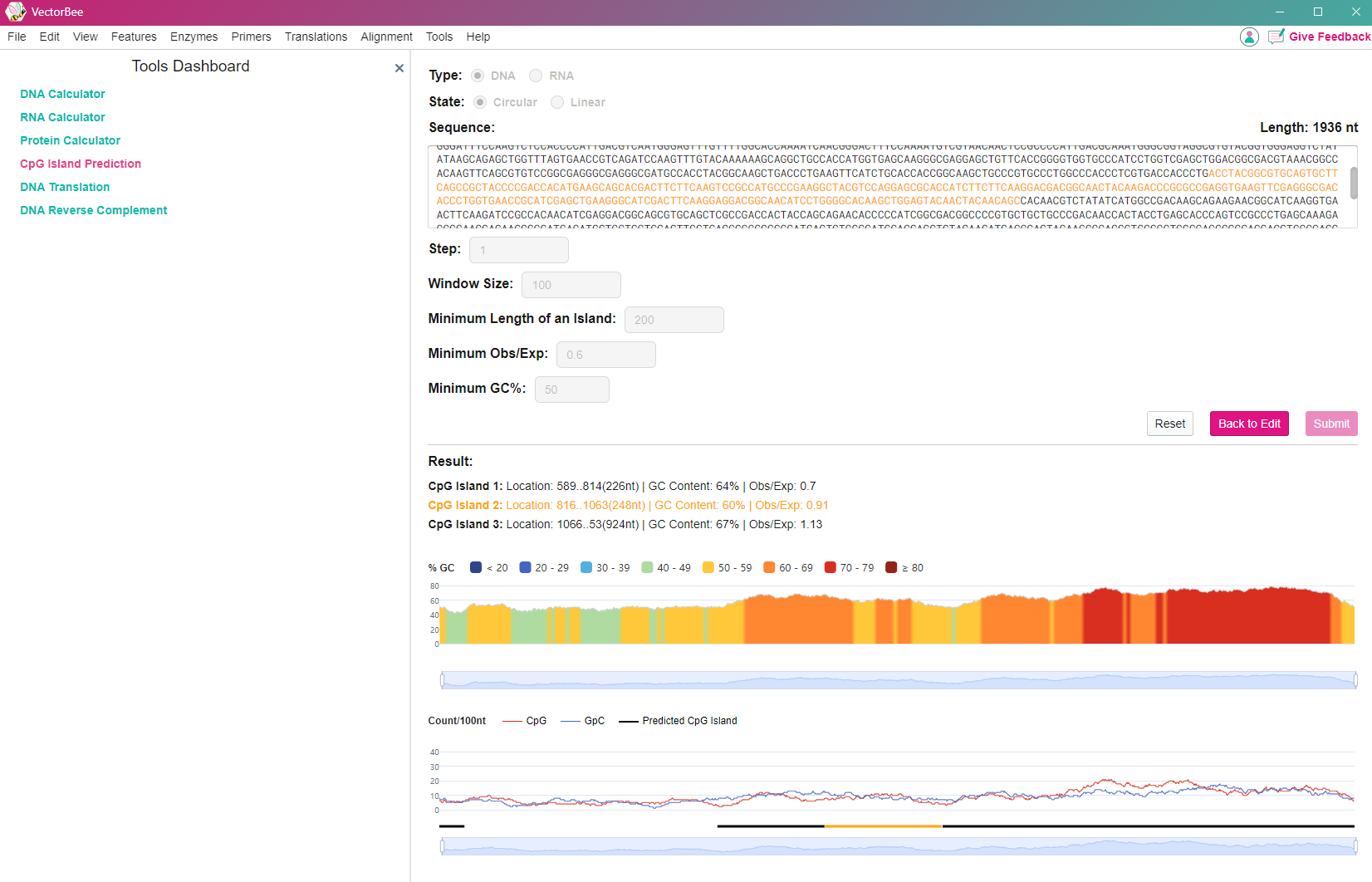Click the VectorBee app logo icon

[15, 12]
